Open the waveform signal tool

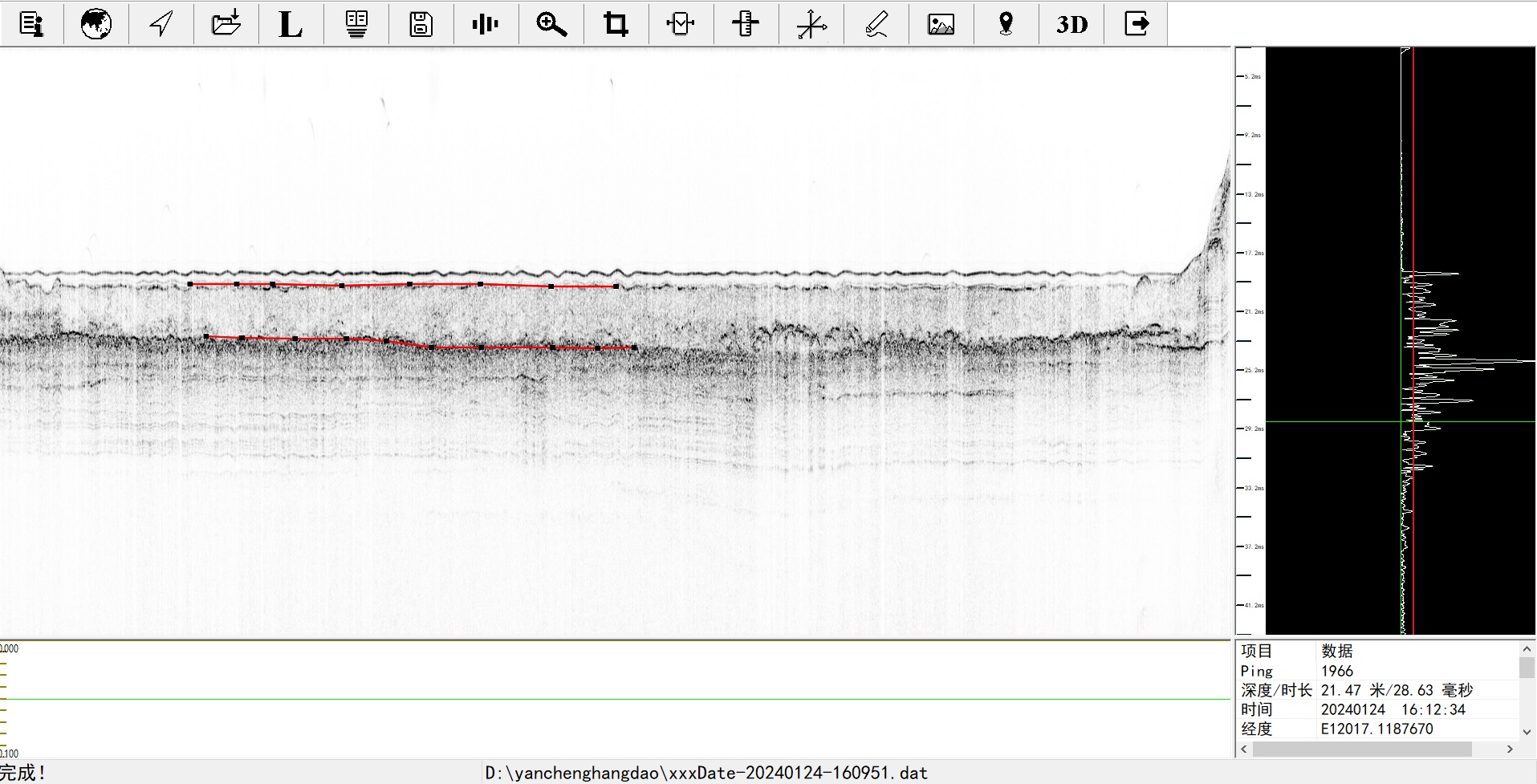pyautogui.click(x=486, y=24)
